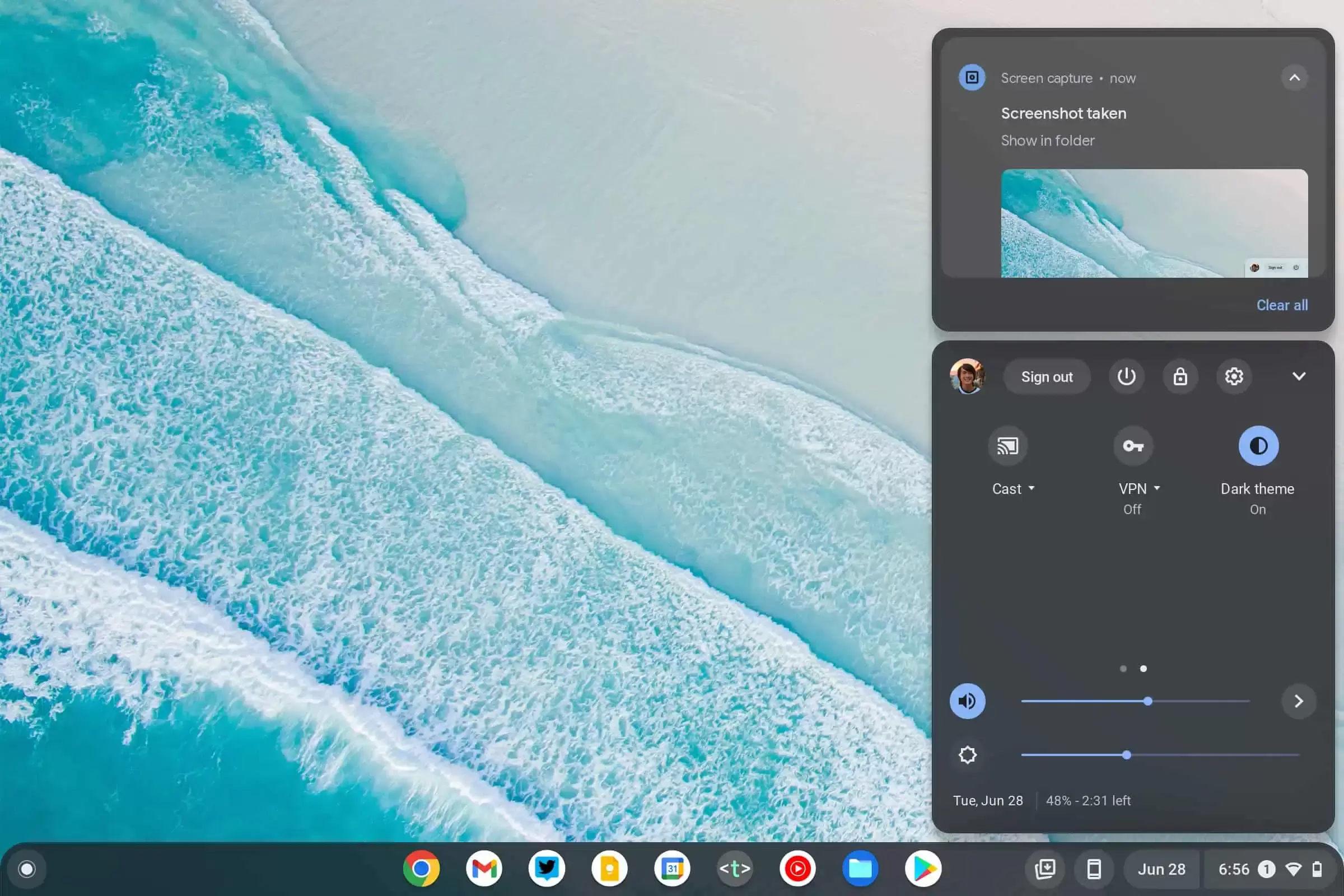
Task: Launch YouTube Music app
Action: pos(797,869)
